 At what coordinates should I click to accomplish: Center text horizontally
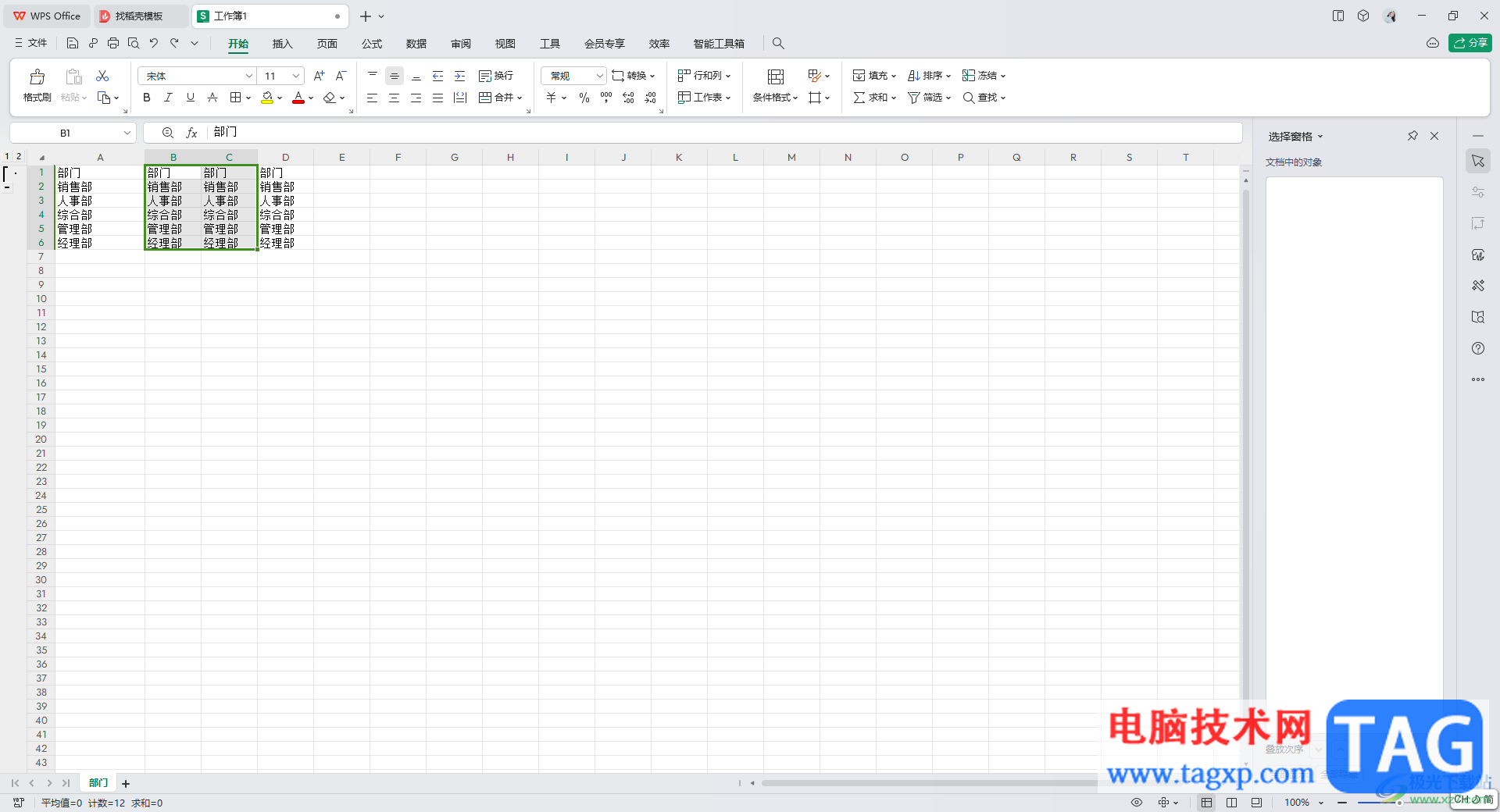[x=395, y=98]
